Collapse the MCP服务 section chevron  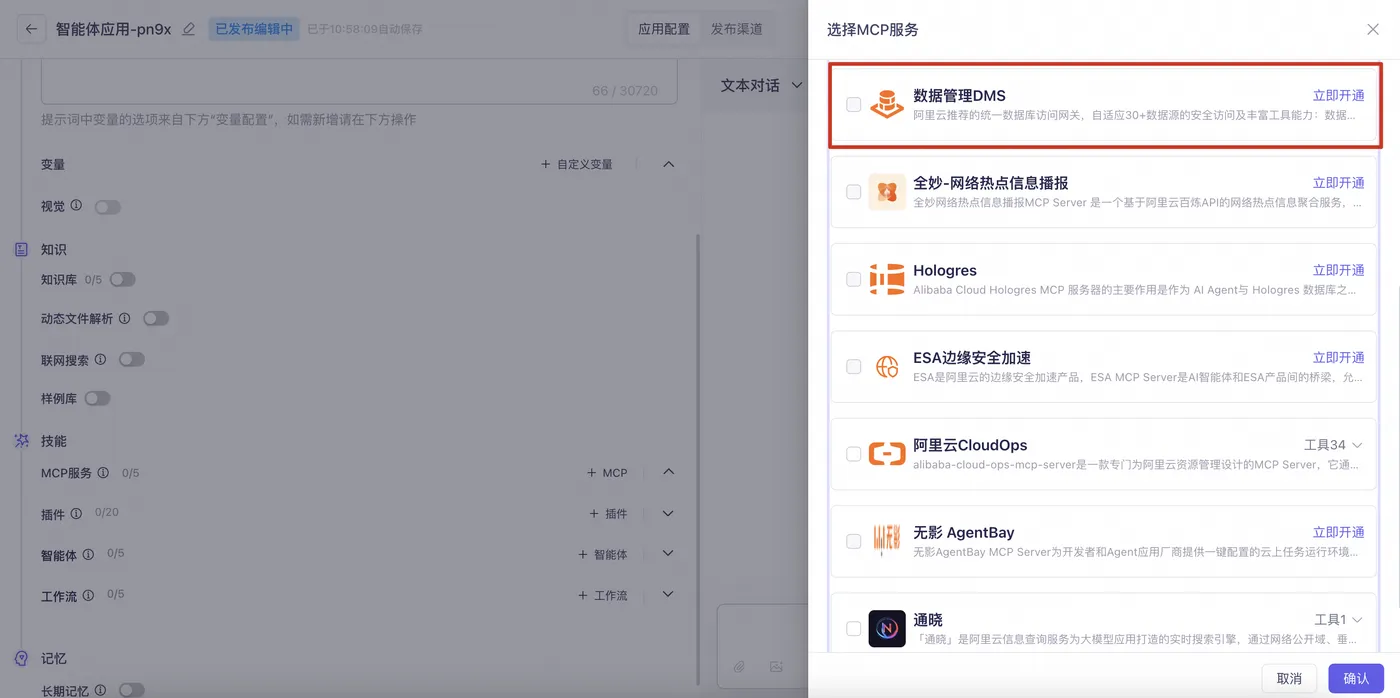[x=669, y=472]
